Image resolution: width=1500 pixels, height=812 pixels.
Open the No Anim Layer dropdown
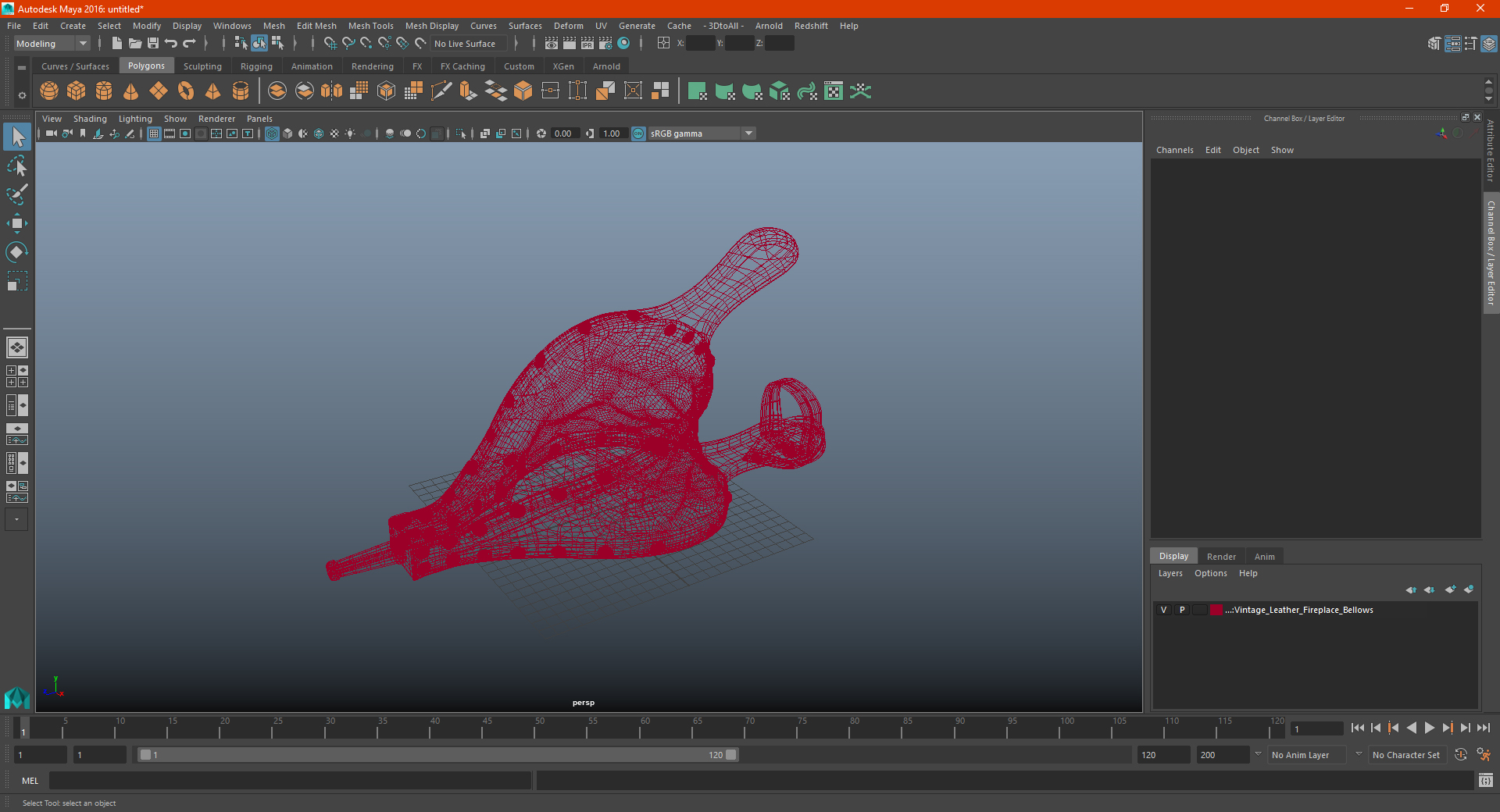[1308, 755]
